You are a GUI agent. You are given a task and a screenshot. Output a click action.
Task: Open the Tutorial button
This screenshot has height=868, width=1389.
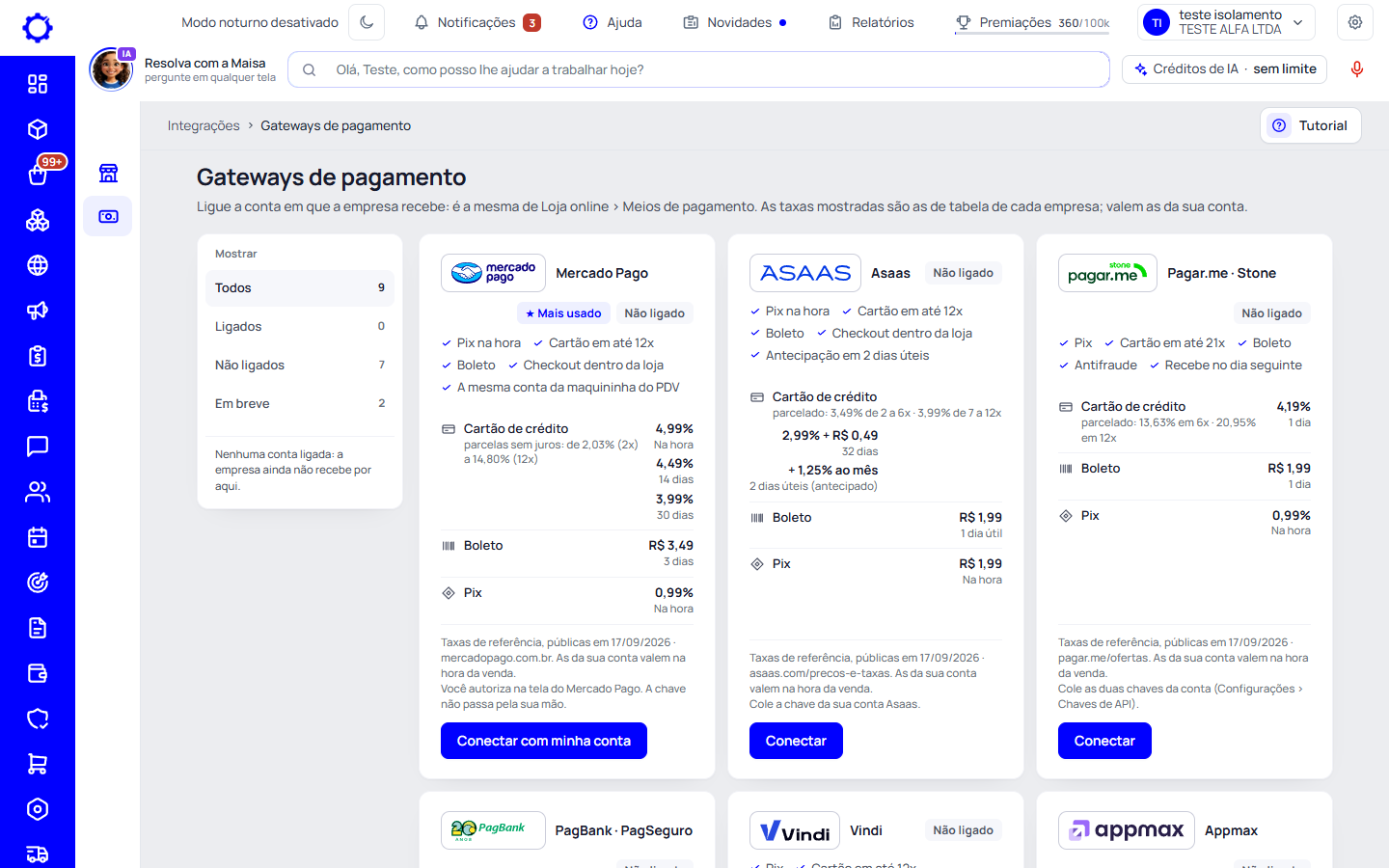(1311, 125)
